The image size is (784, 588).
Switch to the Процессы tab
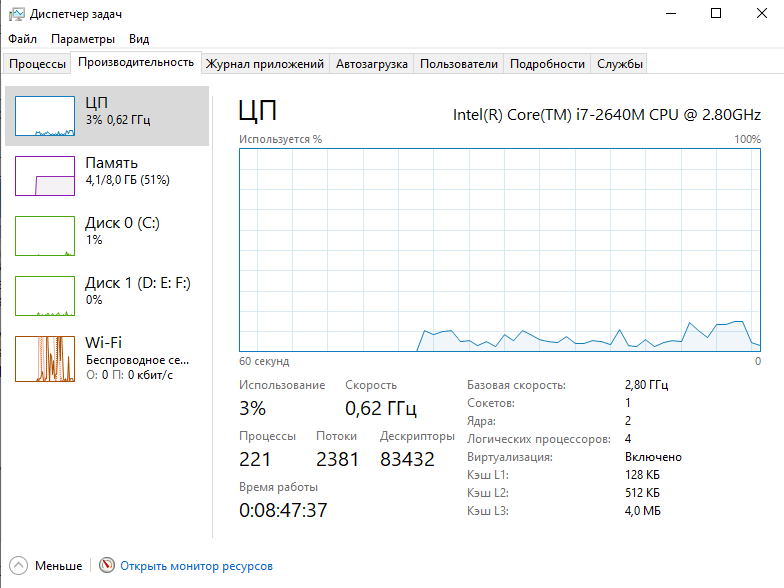[x=37, y=64]
